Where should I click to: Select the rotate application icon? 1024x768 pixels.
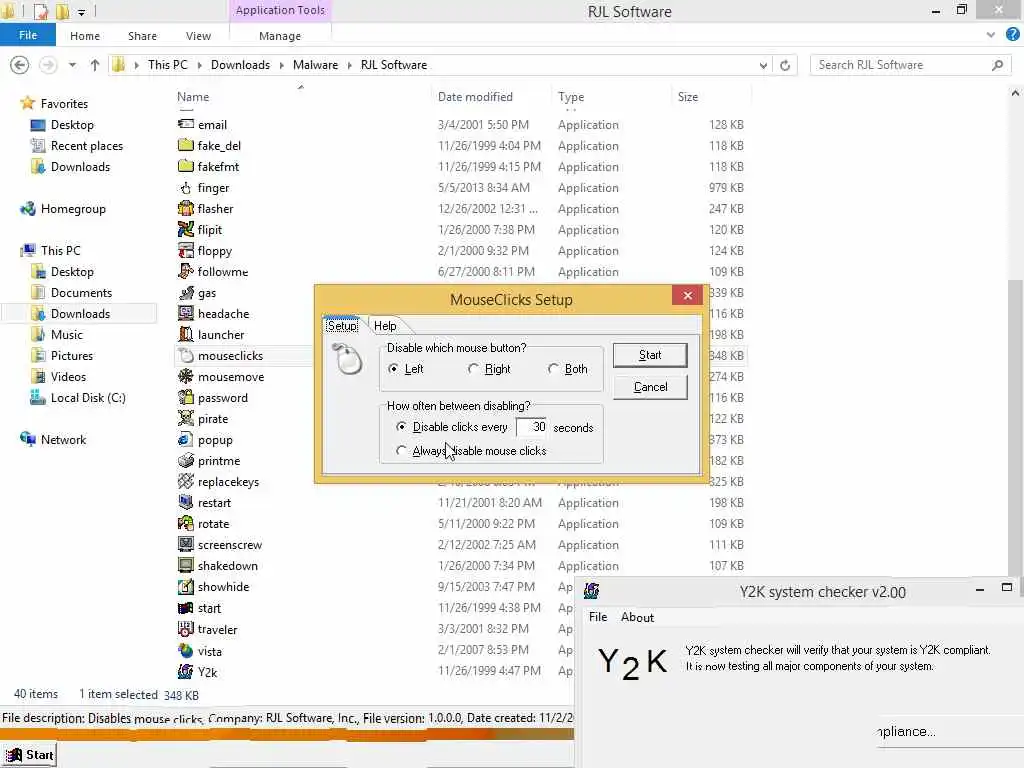(x=186, y=523)
